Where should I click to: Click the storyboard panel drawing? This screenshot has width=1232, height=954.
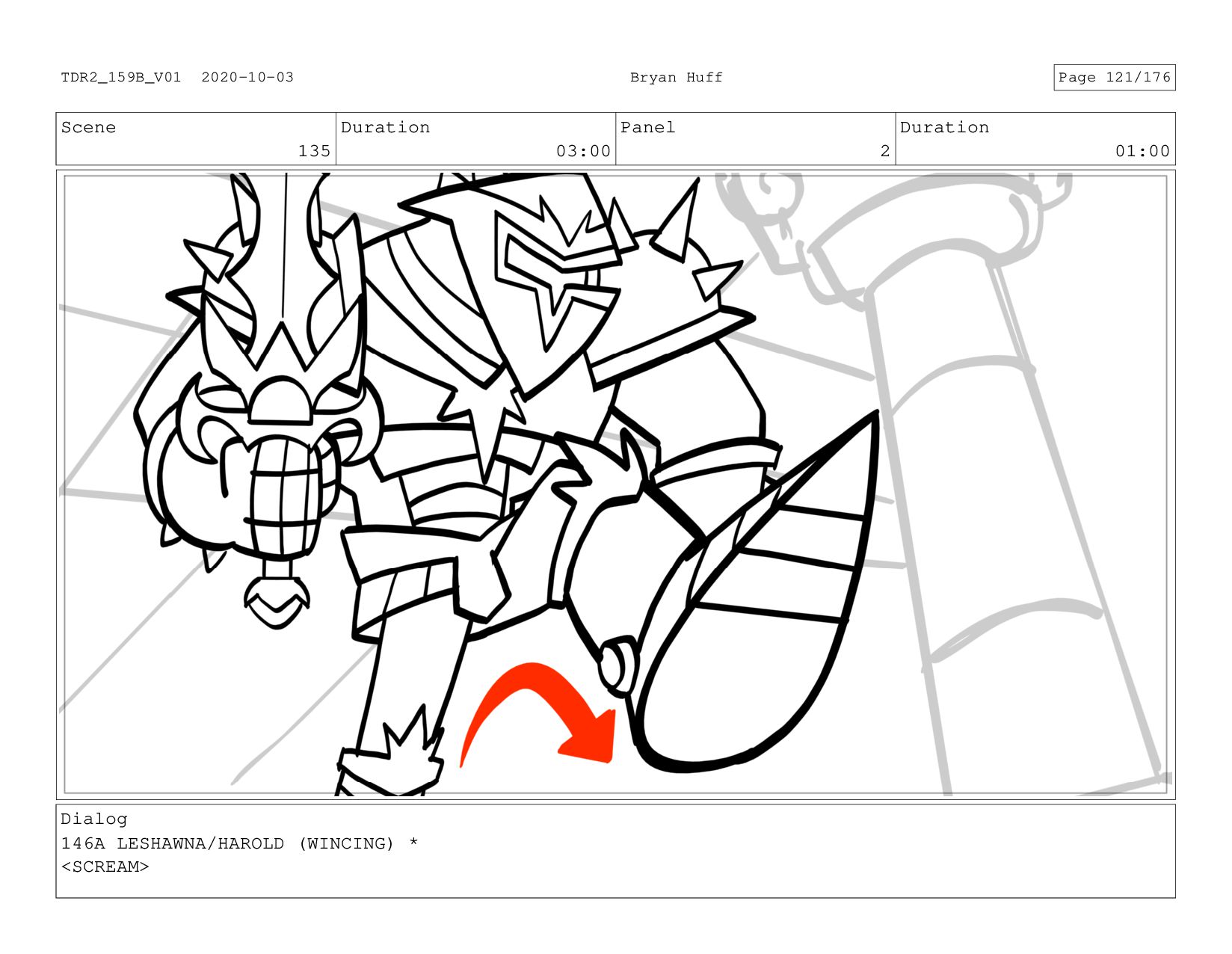615,484
